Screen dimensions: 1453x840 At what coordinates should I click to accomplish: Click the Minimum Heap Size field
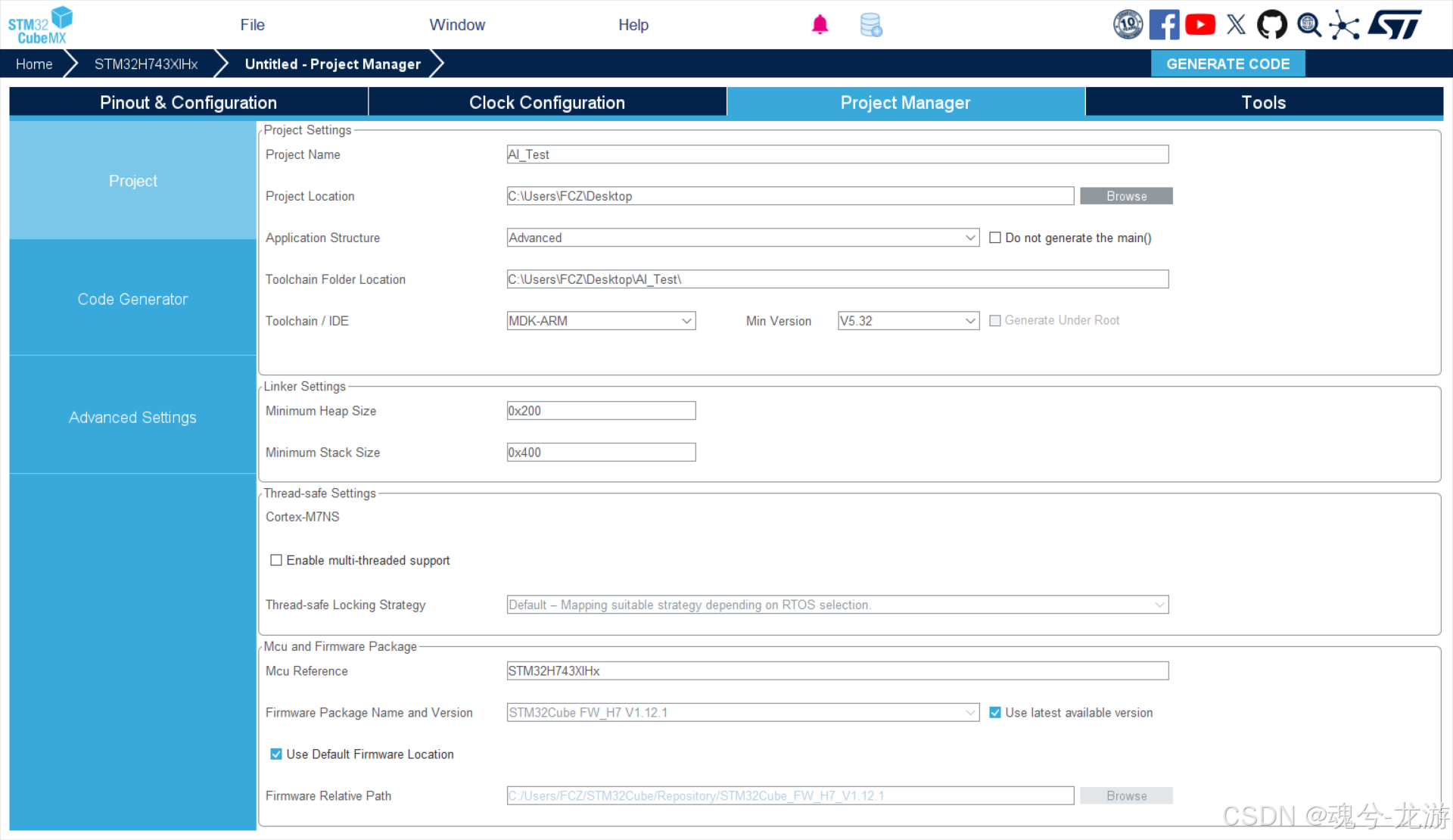click(x=601, y=411)
